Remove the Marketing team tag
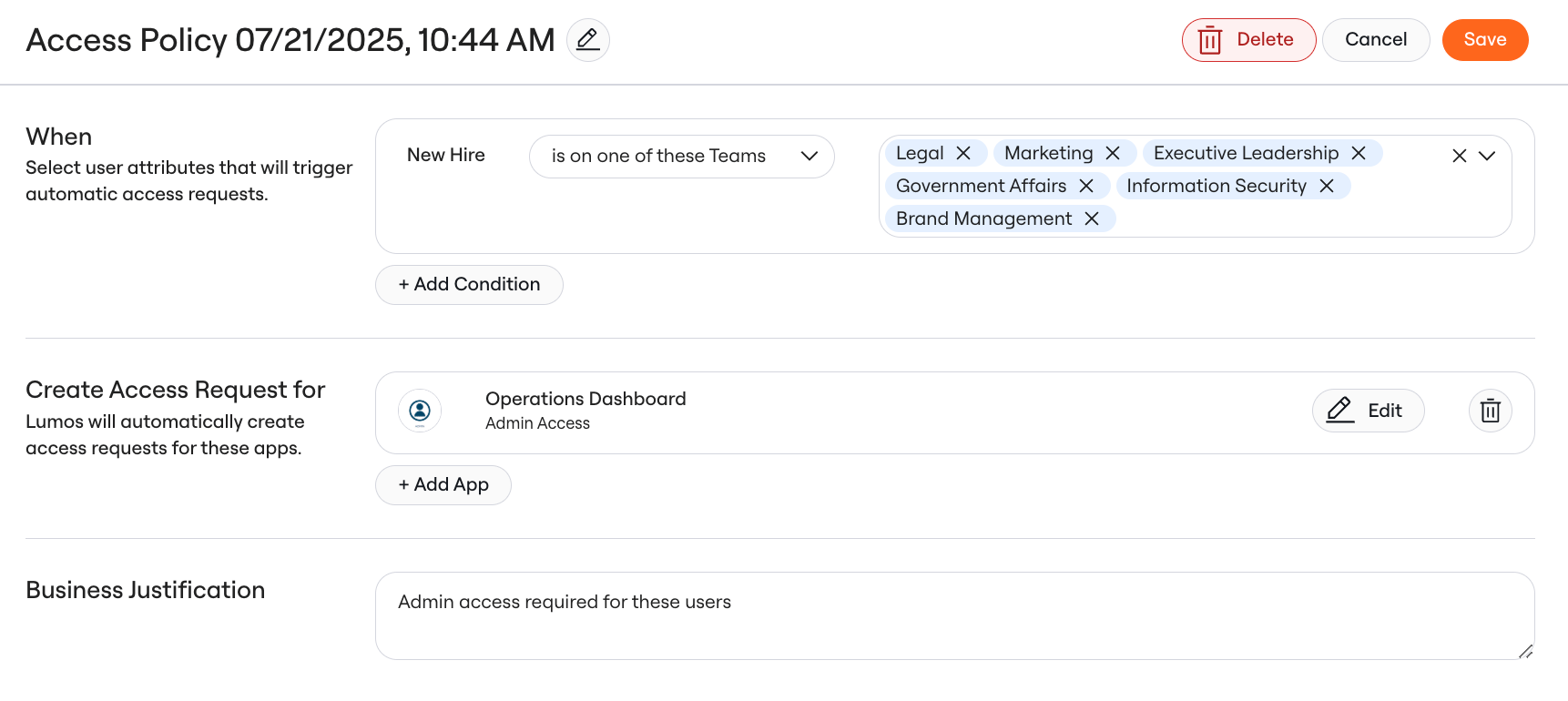Screen dimensions: 1568x701 point(1113,153)
